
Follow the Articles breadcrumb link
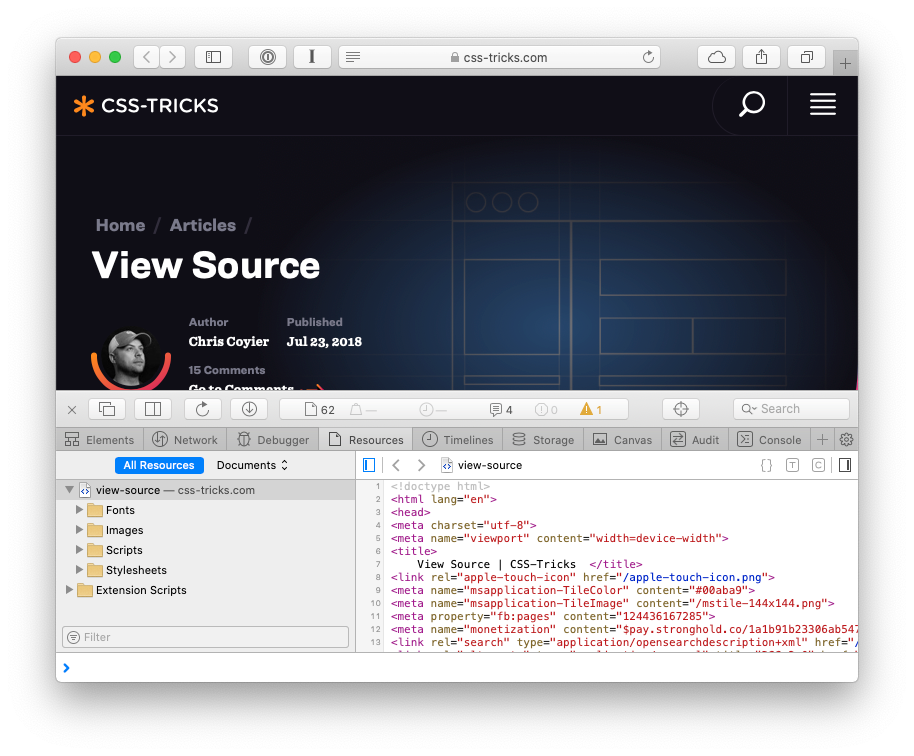[x=203, y=225]
